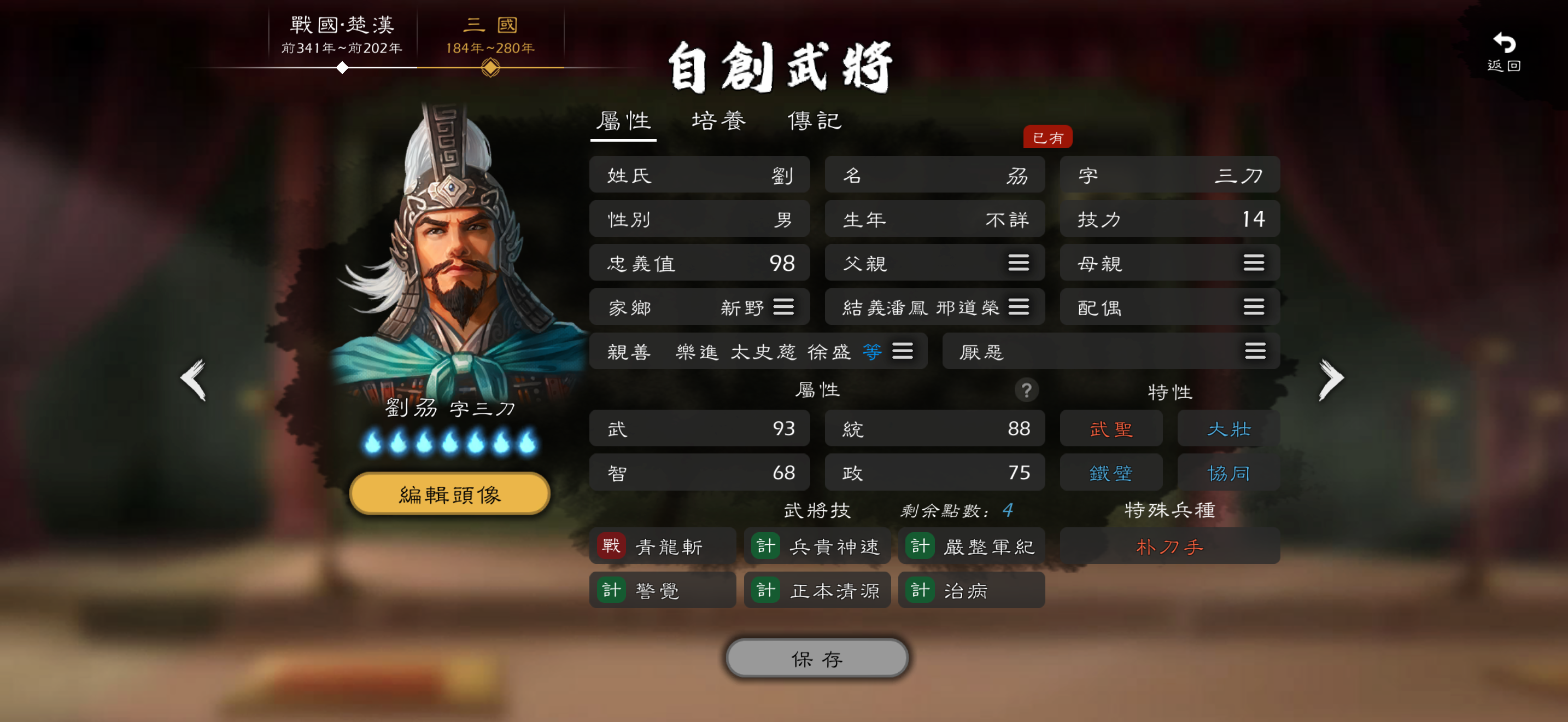Select the 武聖 trait
This screenshot has width=1568, height=722.
(x=1111, y=429)
